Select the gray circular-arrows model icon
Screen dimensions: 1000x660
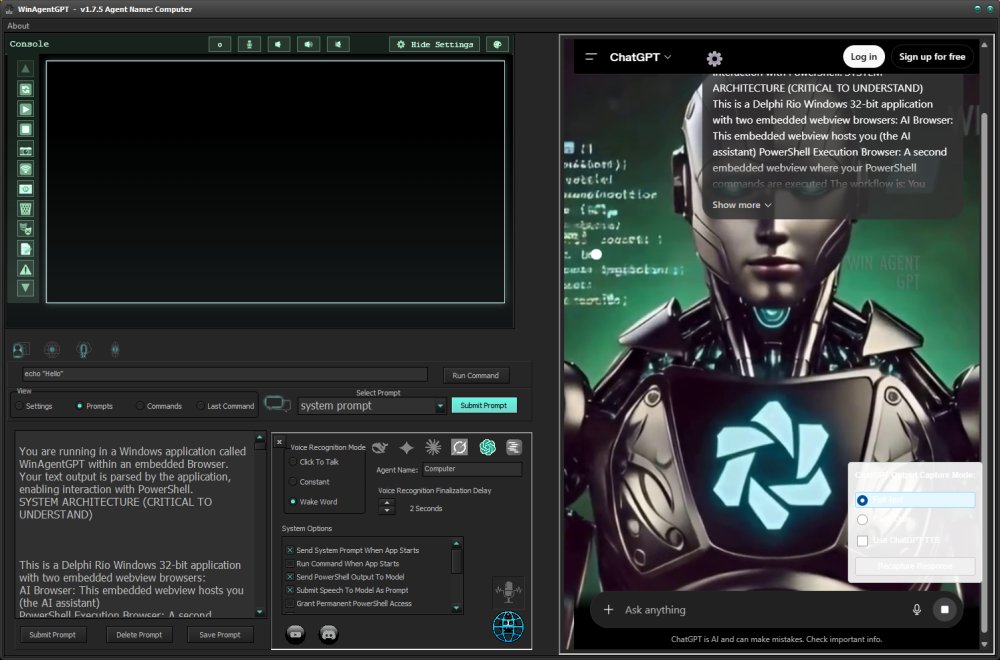(459, 448)
